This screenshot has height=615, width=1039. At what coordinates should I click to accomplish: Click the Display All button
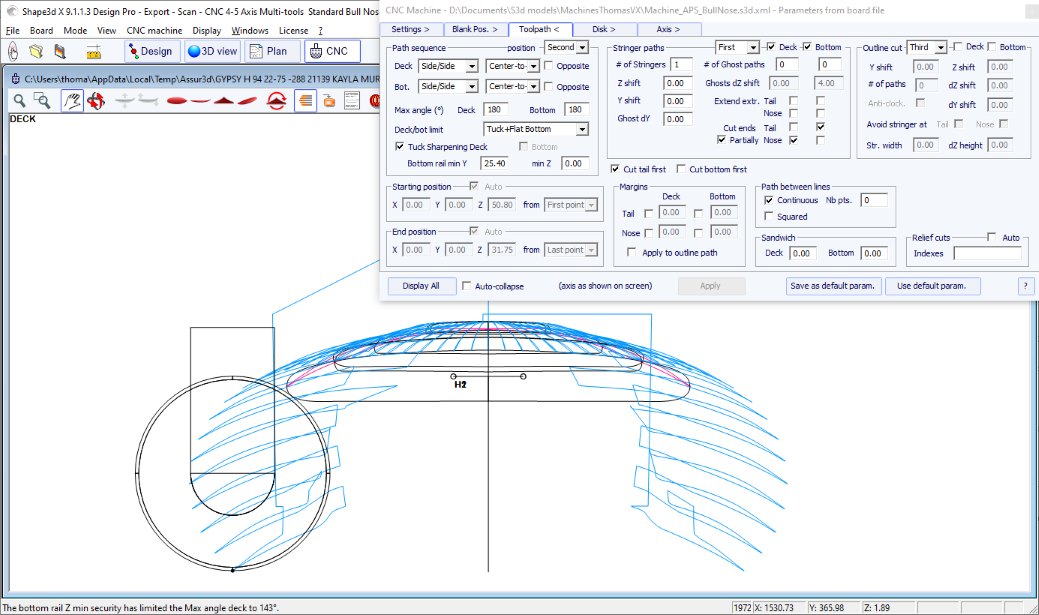coord(421,286)
